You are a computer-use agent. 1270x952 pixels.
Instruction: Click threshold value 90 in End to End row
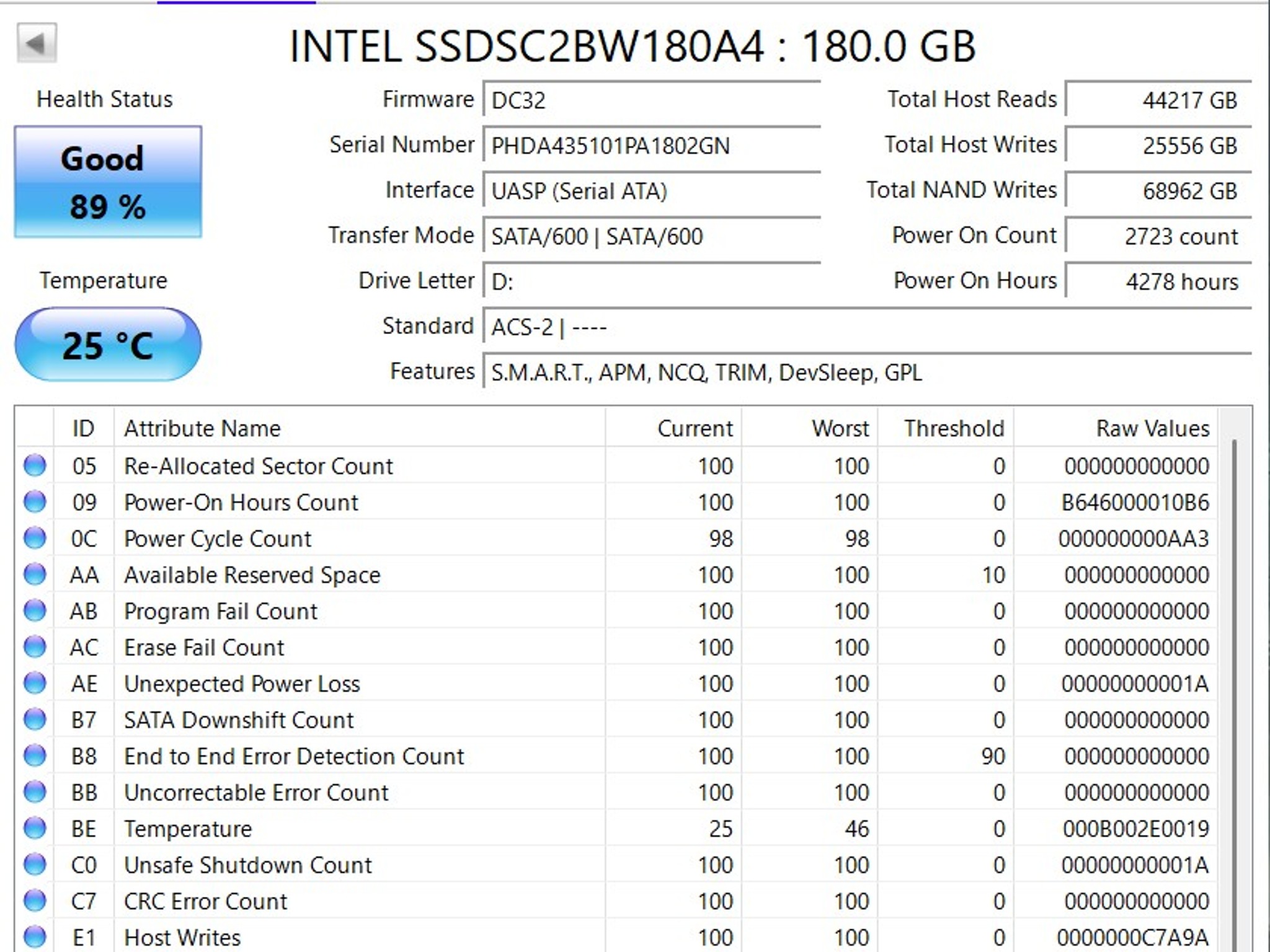(x=993, y=756)
